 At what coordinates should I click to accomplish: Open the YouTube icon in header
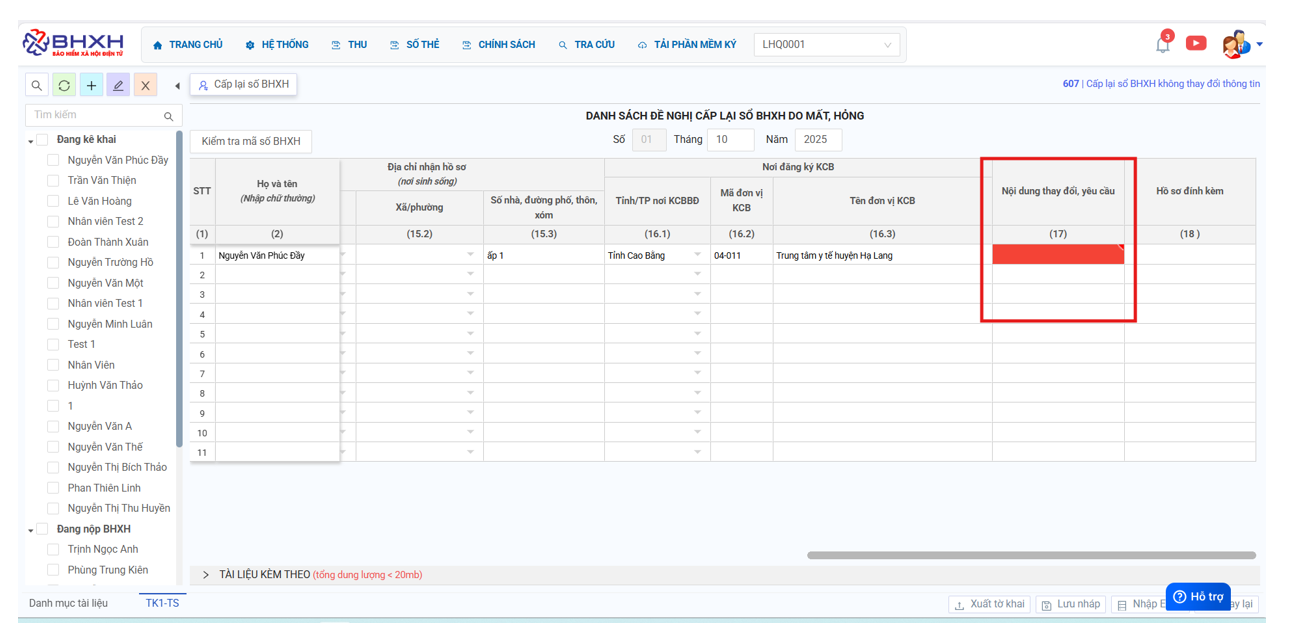(1196, 43)
